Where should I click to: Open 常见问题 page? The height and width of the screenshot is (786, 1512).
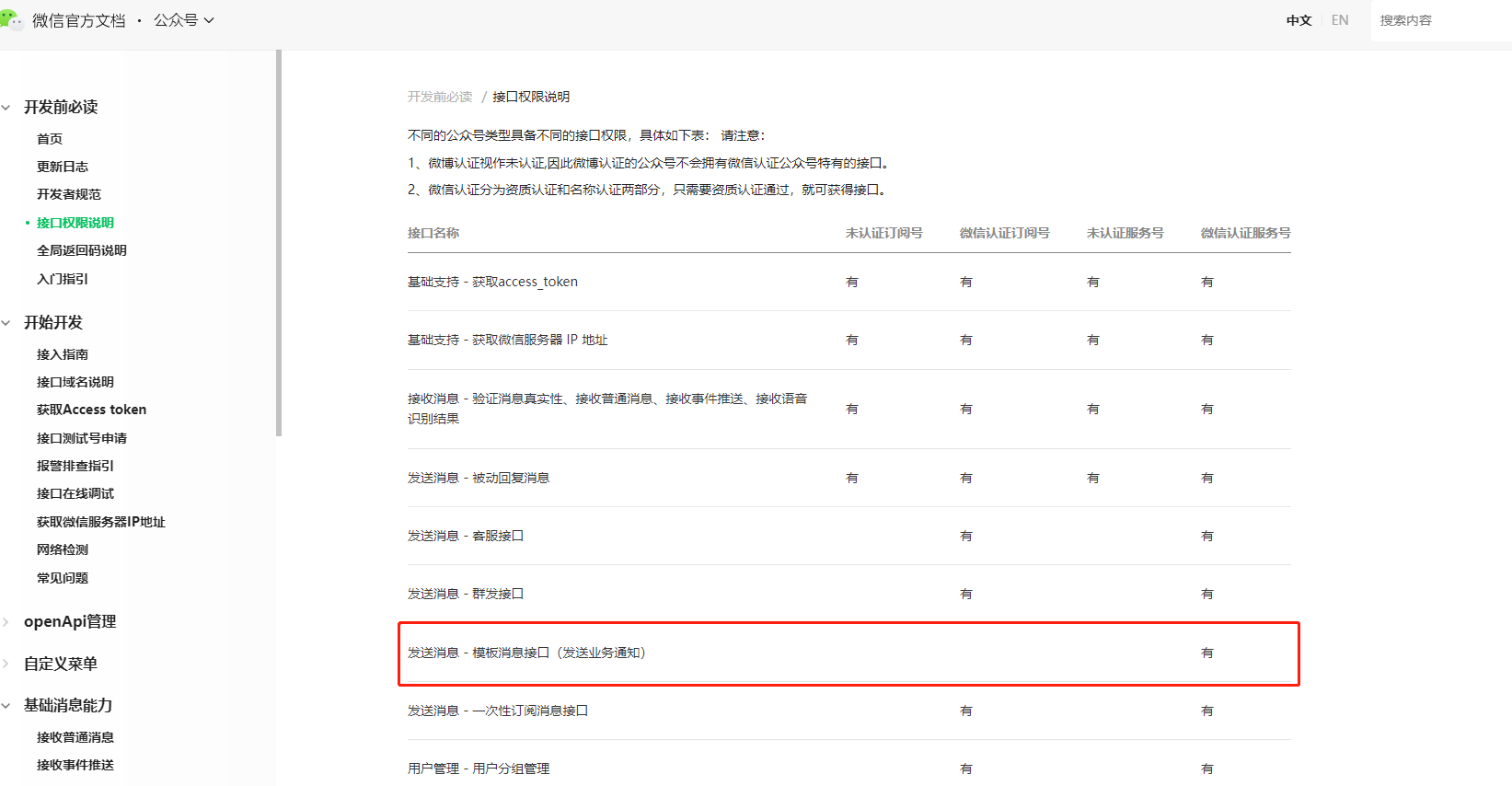point(63,578)
